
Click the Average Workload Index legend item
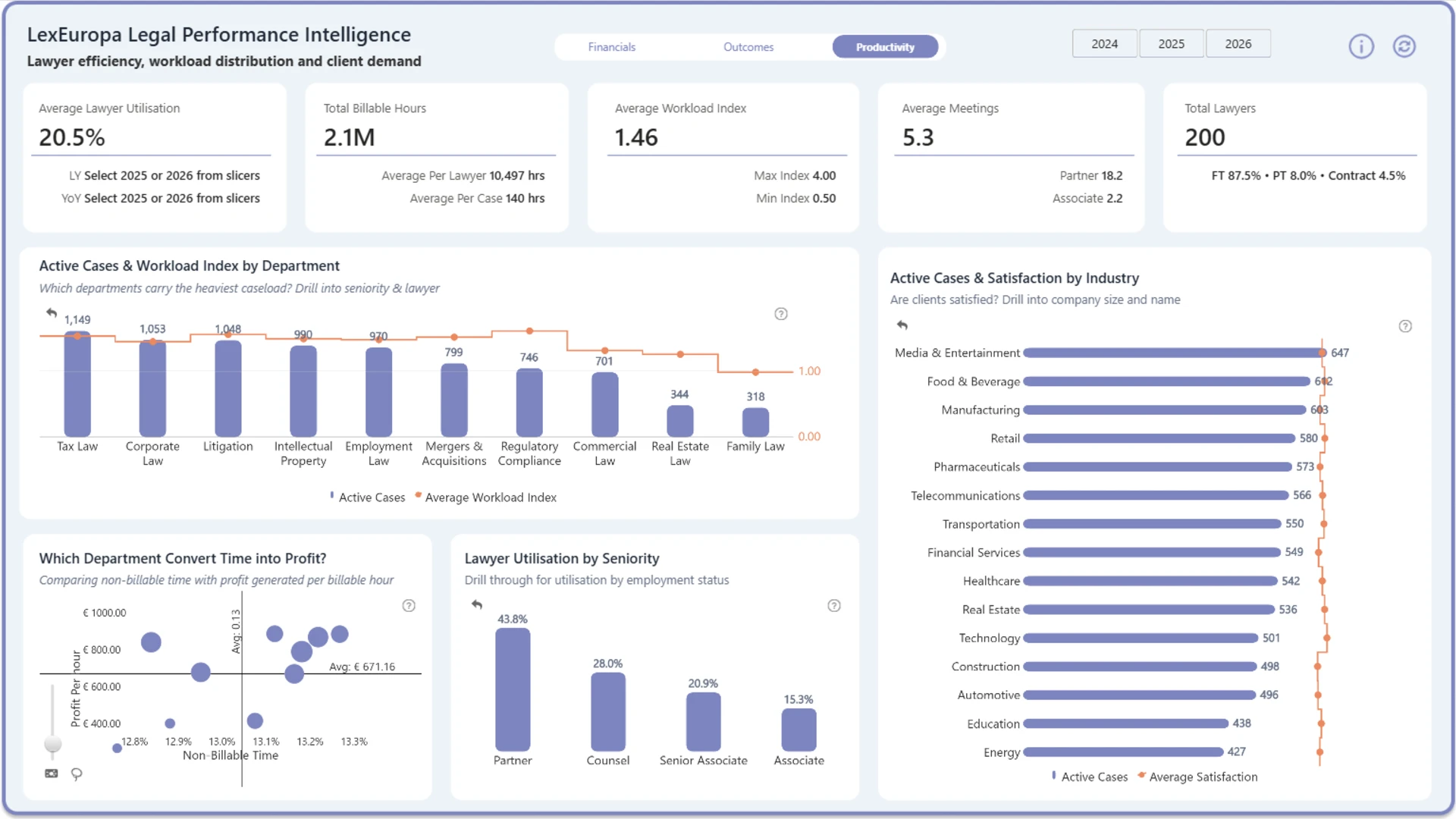pos(486,497)
